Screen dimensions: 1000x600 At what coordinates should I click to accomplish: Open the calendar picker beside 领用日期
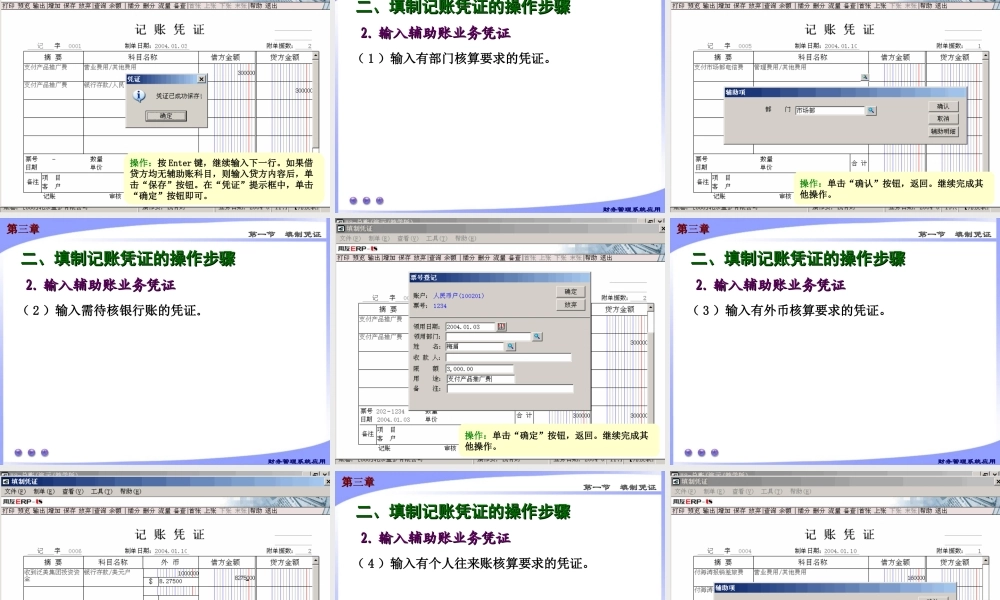point(501,326)
